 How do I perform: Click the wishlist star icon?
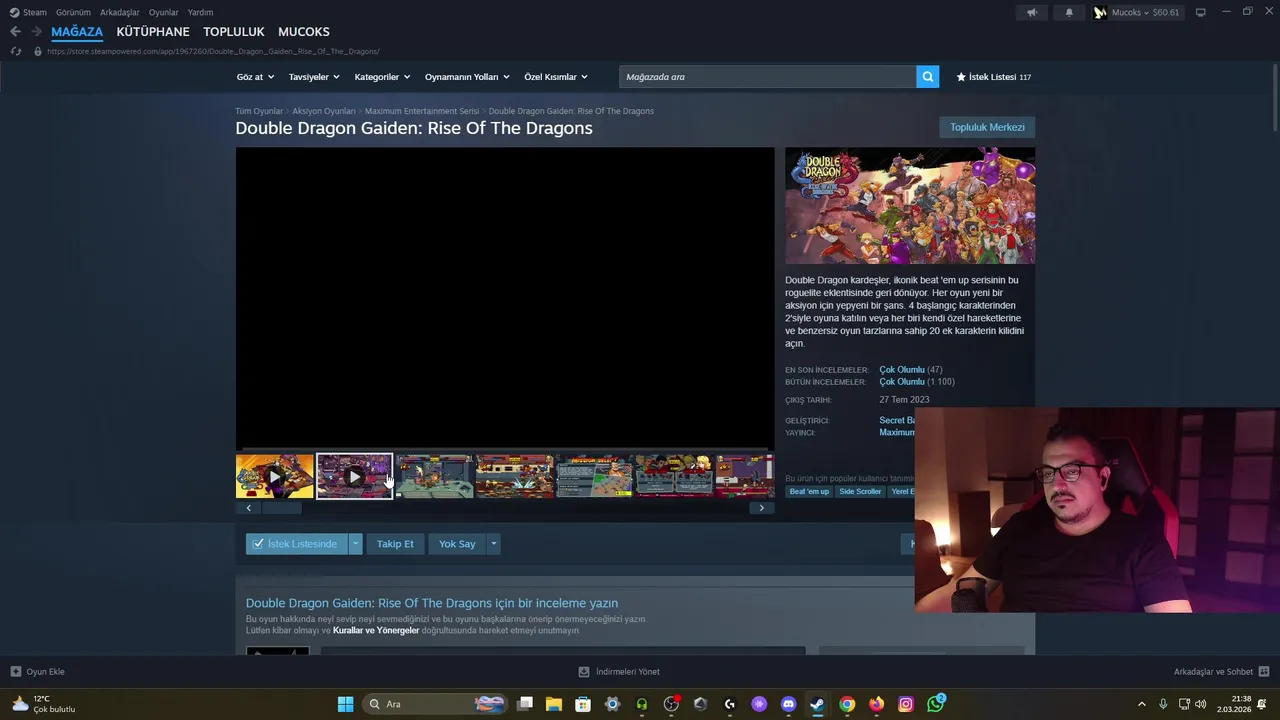pos(961,77)
